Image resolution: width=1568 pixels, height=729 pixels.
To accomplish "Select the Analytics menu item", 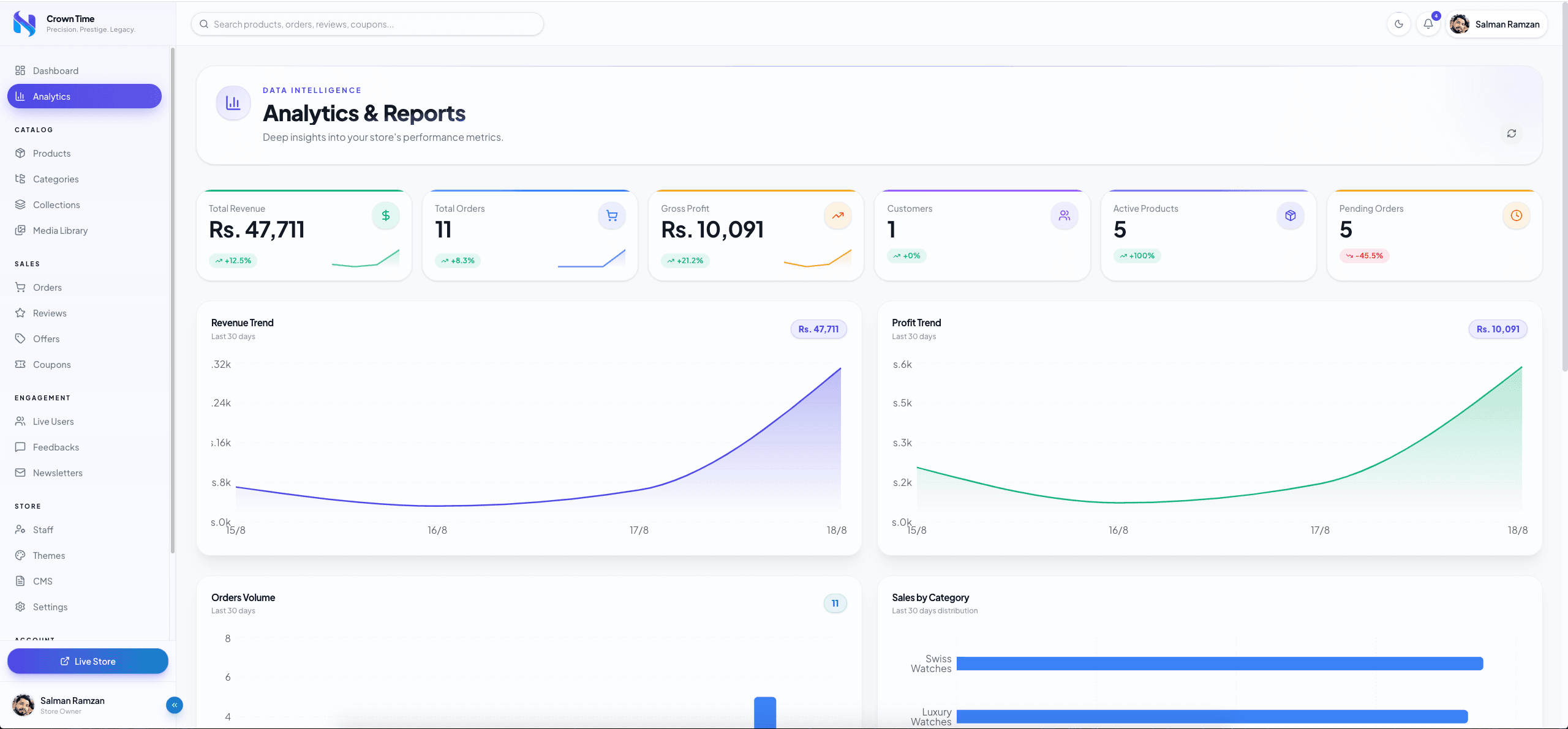I will tap(85, 97).
